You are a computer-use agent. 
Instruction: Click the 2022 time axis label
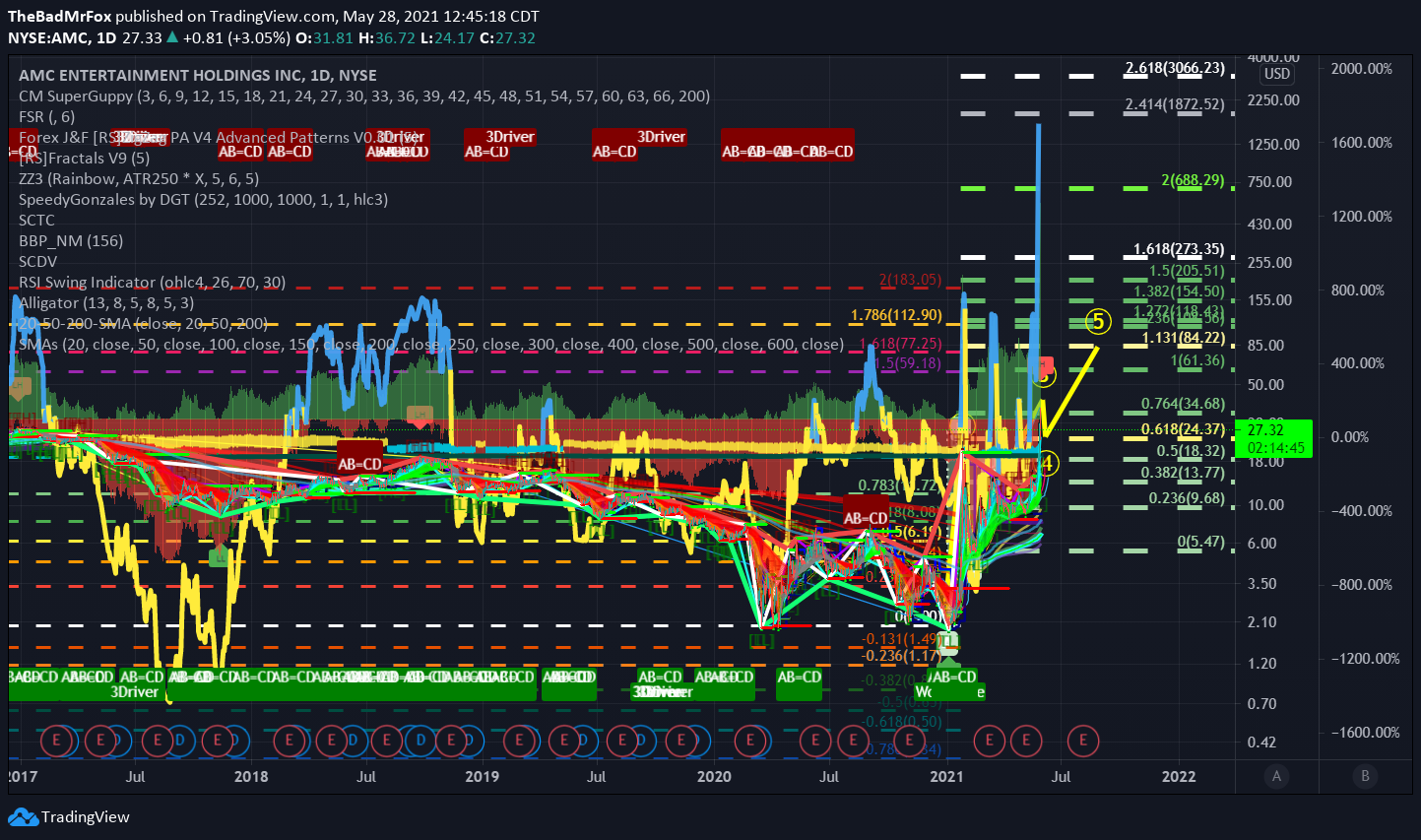point(1179,776)
